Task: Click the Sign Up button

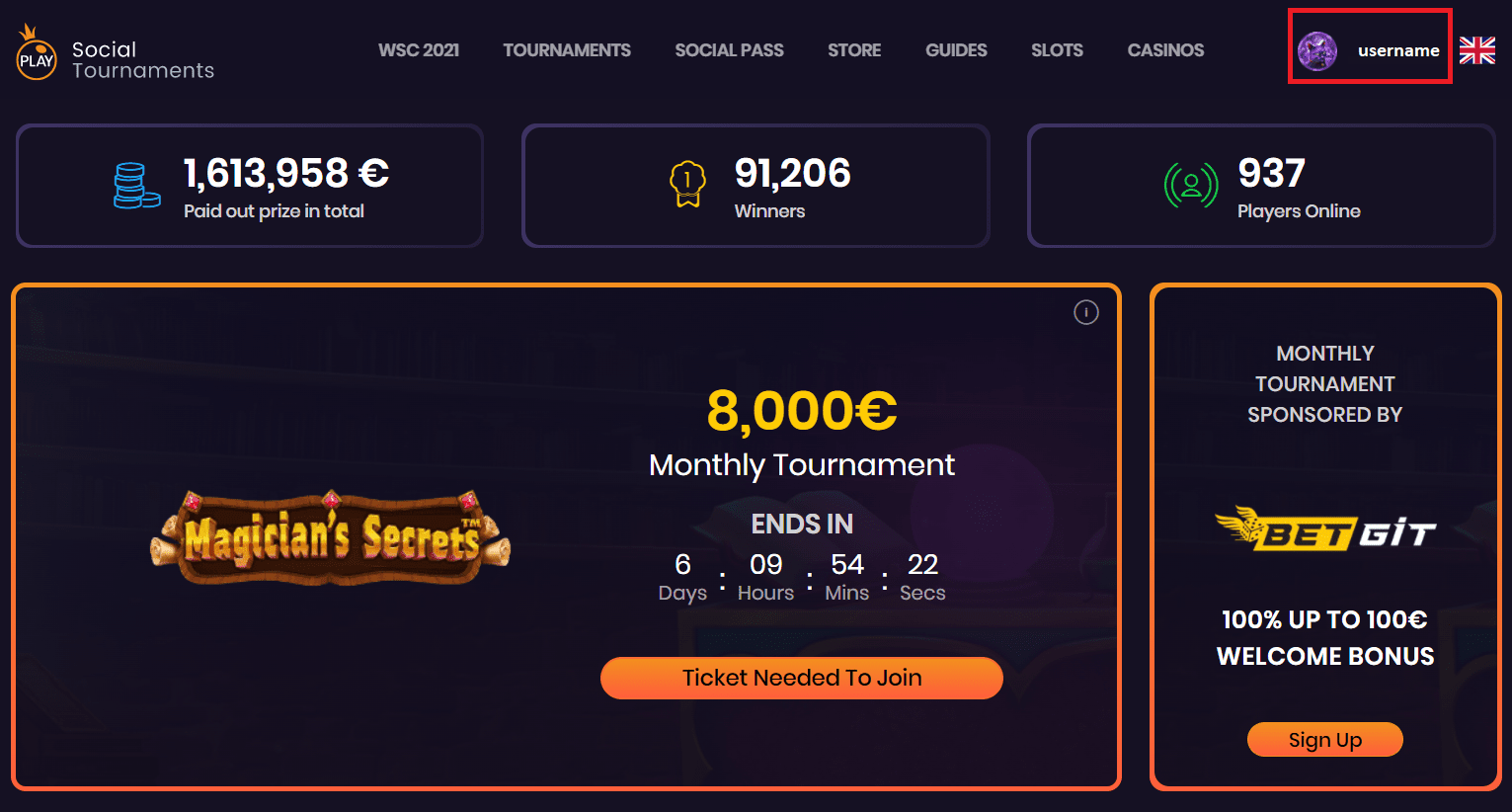Action: coord(1324,740)
